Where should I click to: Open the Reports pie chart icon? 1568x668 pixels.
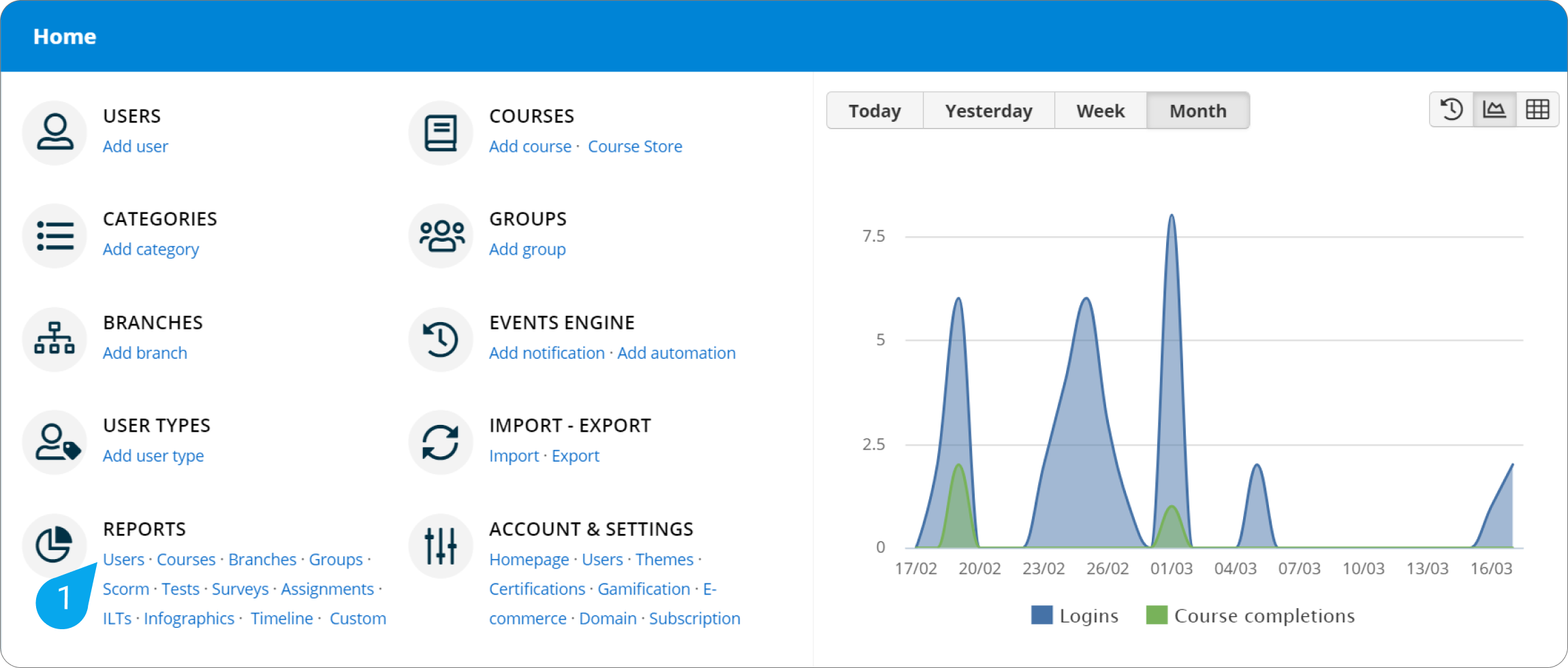[x=54, y=545]
